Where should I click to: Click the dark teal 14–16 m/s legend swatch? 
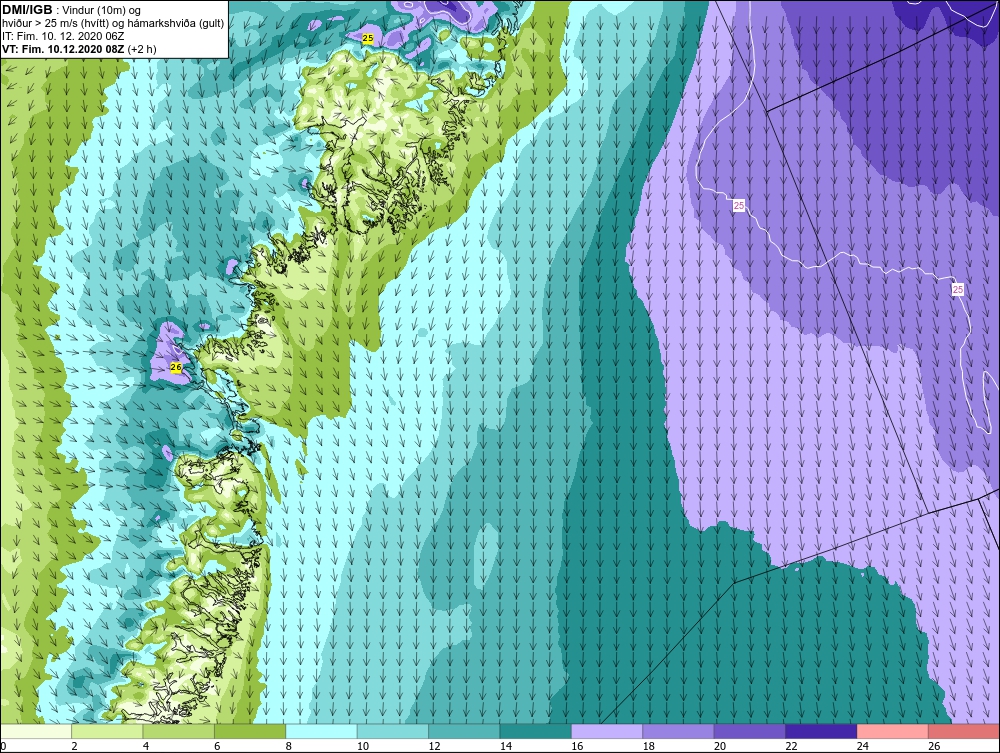pyautogui.click(x=536, y=731)
